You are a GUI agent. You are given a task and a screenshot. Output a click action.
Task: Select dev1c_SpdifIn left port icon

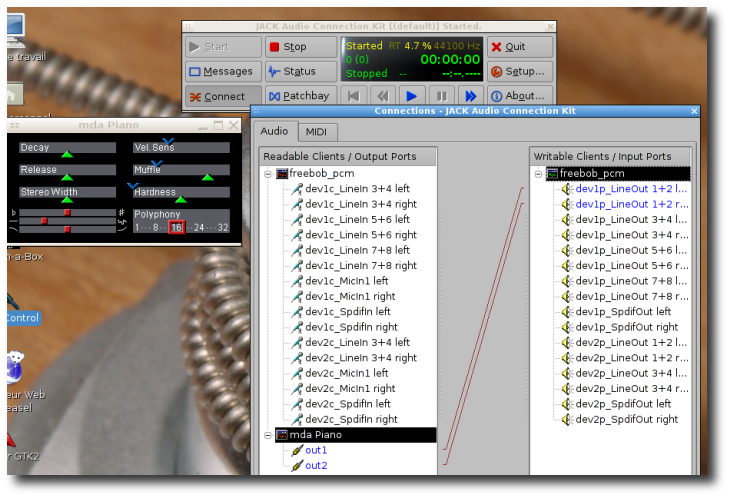[297, 312]
